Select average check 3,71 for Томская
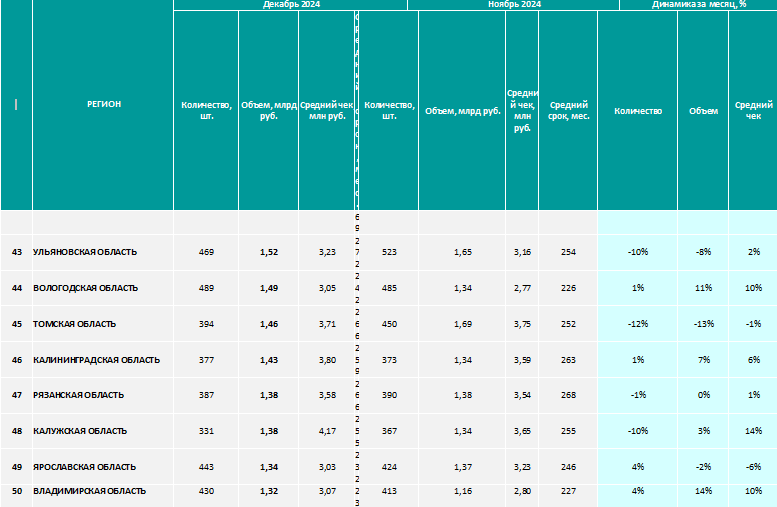 pyautogui.click(x=327, y=324)
